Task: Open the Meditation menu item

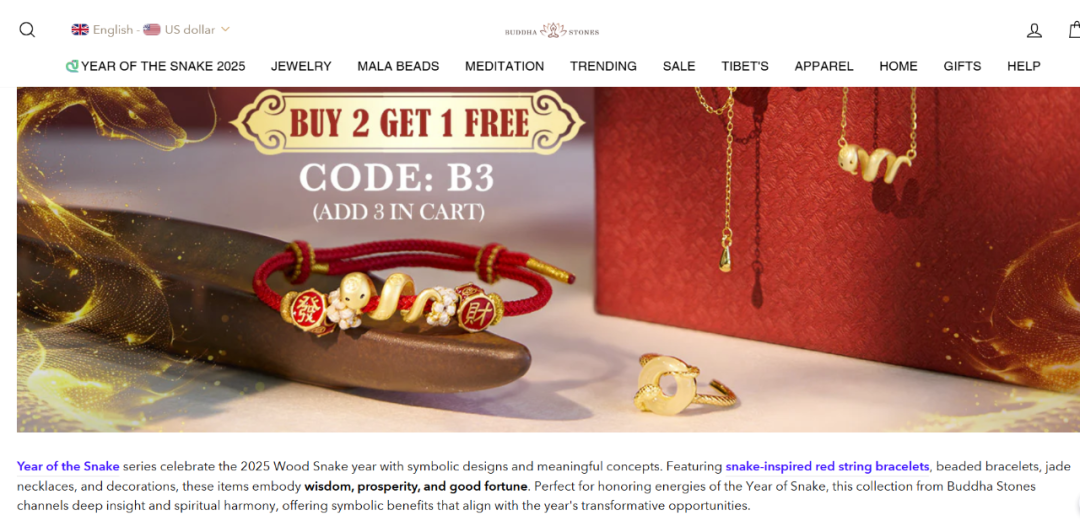Action: (504, 66)
